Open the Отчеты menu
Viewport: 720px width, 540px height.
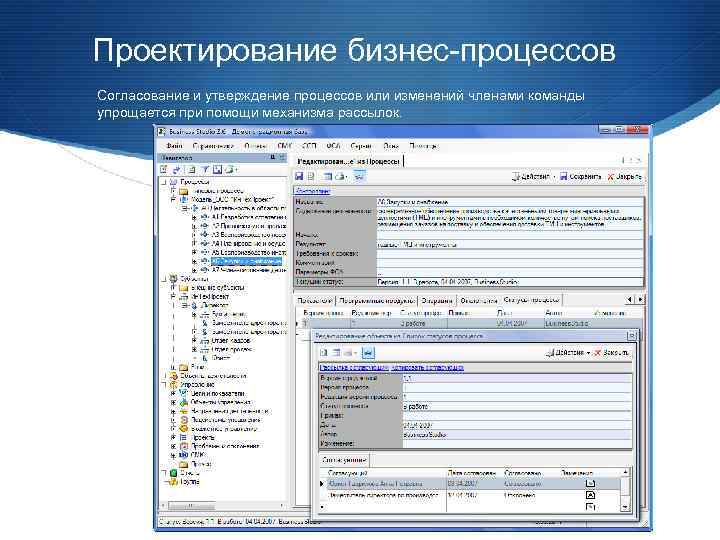pyautogui.click(x=256, y=146)
